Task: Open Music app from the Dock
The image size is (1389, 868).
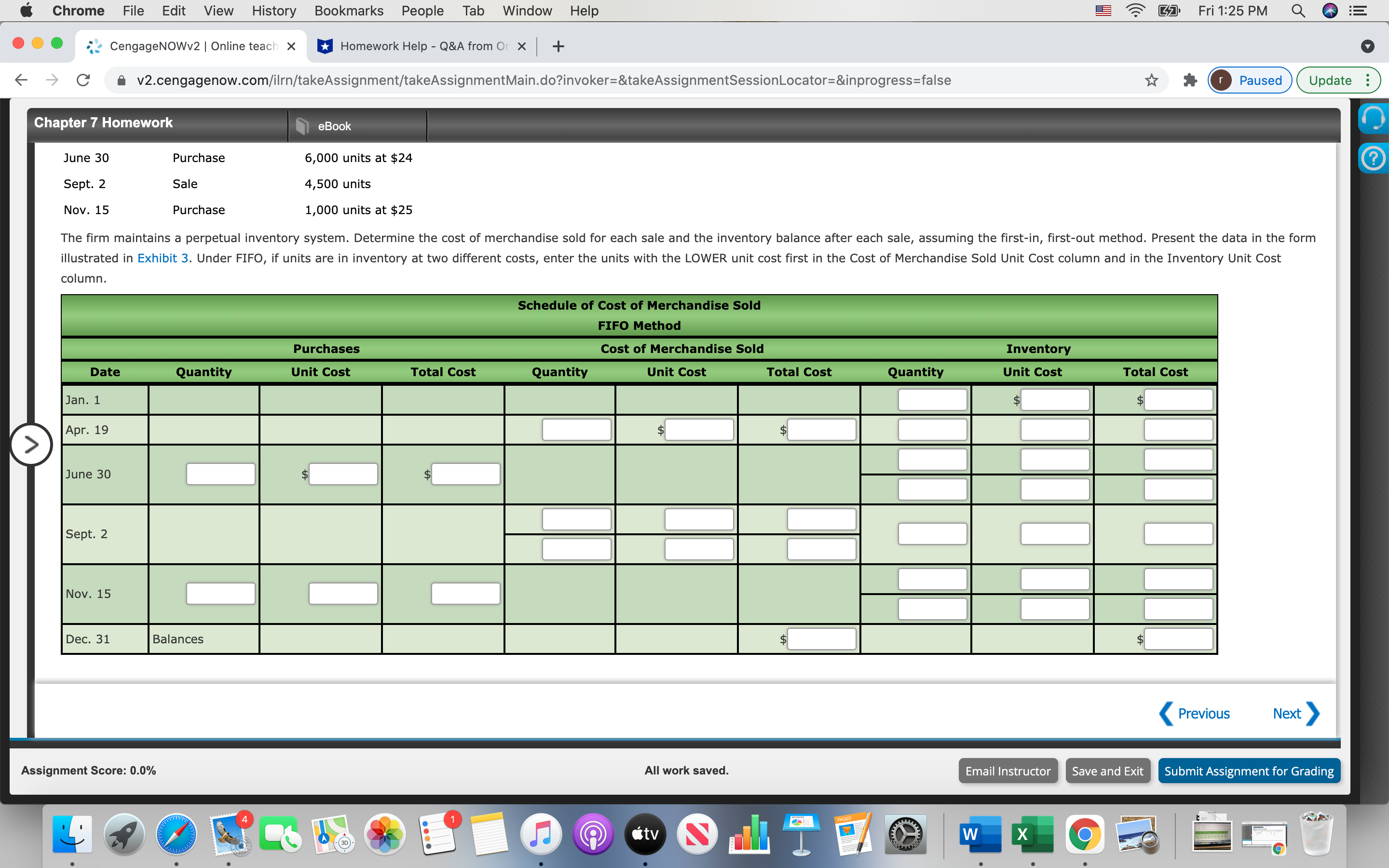Action: pyautogui.click(x=542, y=834)
